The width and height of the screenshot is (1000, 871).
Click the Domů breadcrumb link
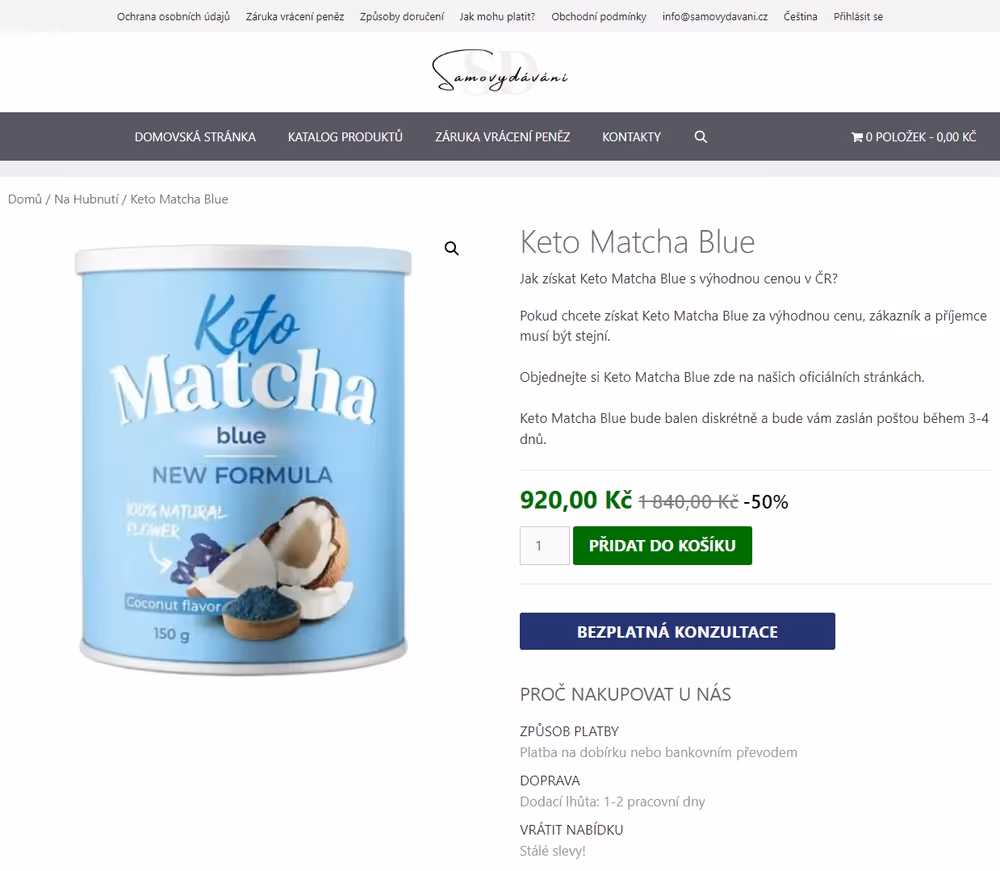coord(25,199)
